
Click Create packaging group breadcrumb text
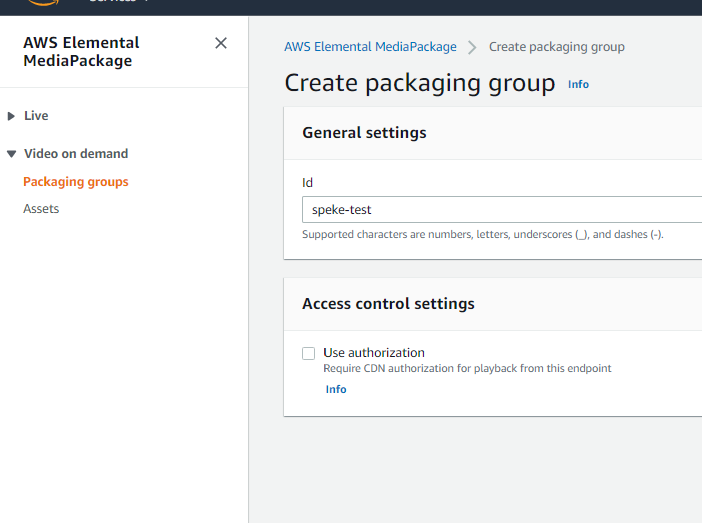click(x=556, y=47)
